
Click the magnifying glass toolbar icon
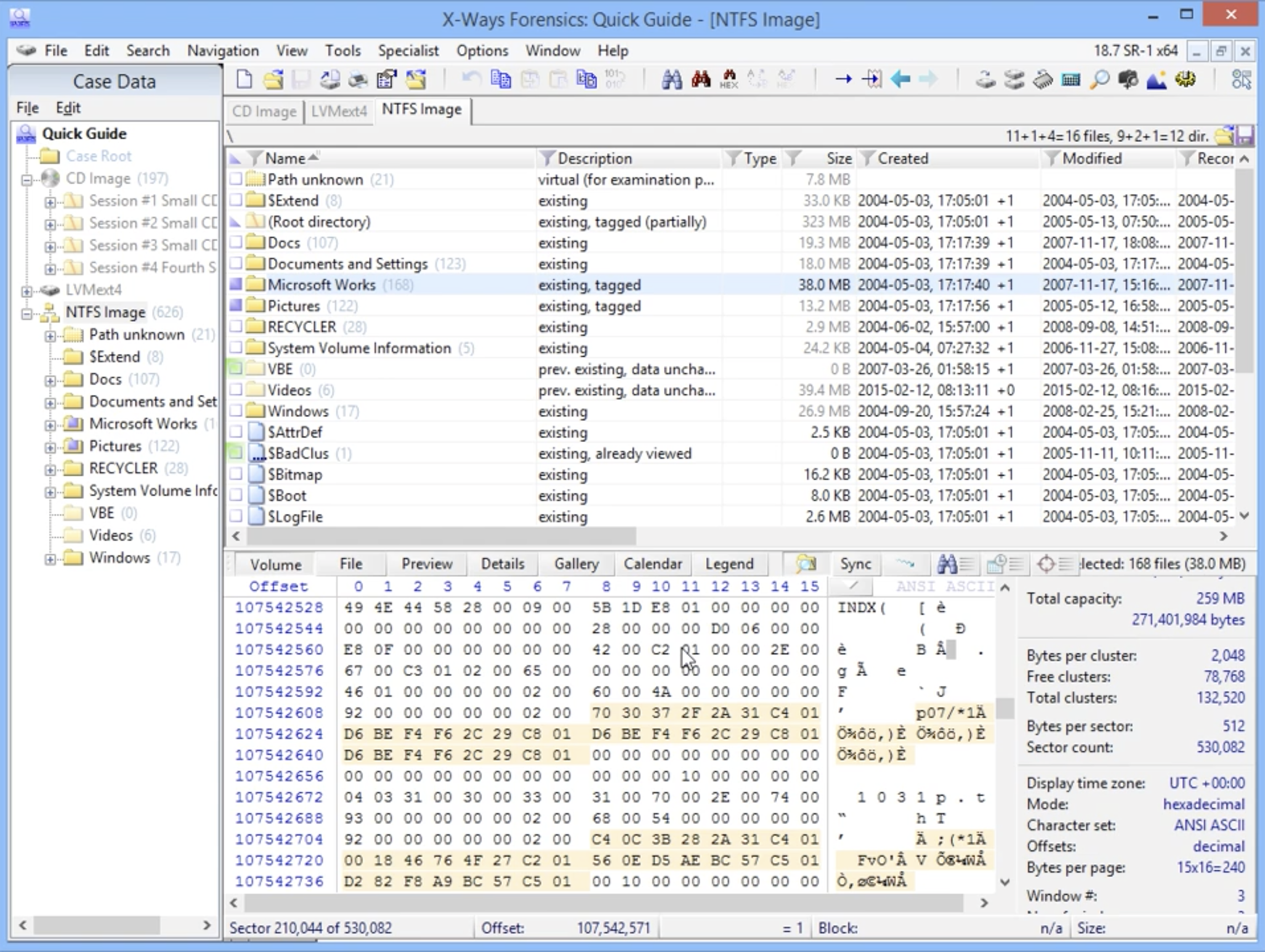coord(1099,79)
